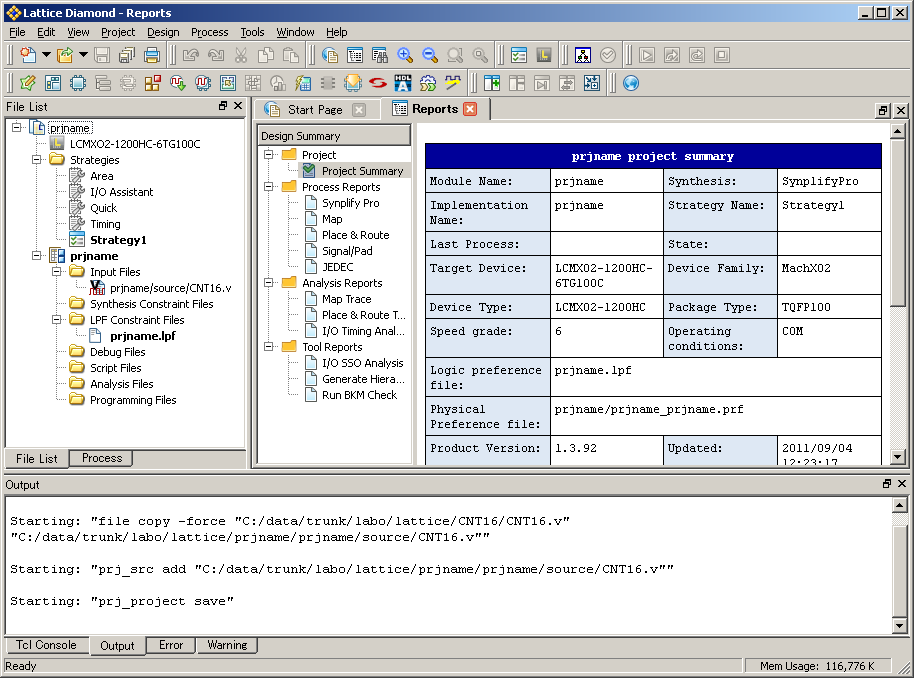Open the Run BKM Check report
The width and height of the screenshot is (914, 678).
point(359,395)
